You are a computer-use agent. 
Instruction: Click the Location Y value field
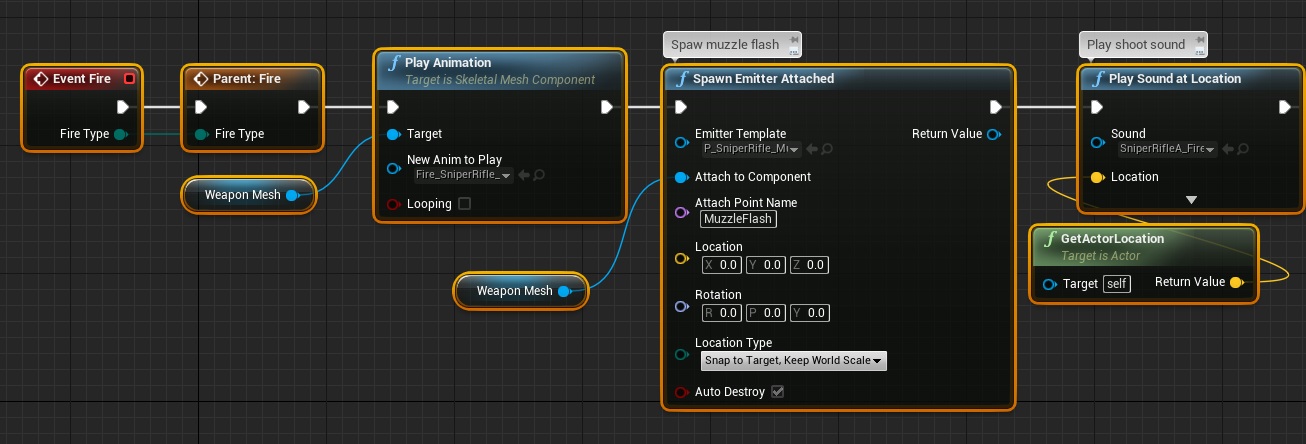pyautogui.click(x=767, y=265)
